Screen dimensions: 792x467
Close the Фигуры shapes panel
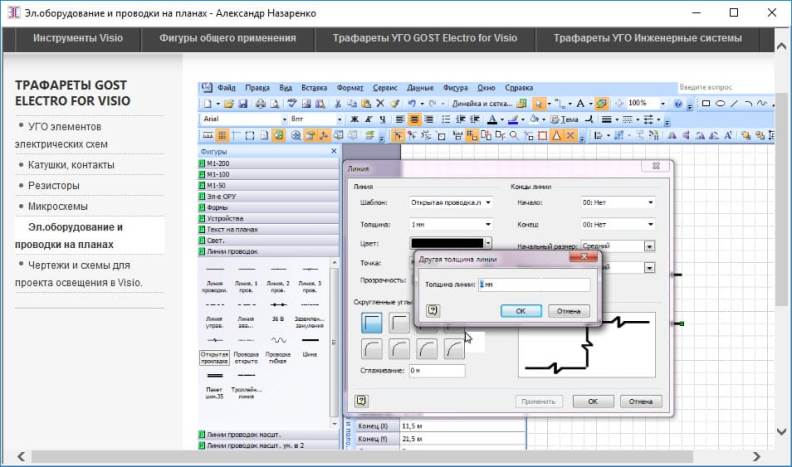[x=333, y=151]
